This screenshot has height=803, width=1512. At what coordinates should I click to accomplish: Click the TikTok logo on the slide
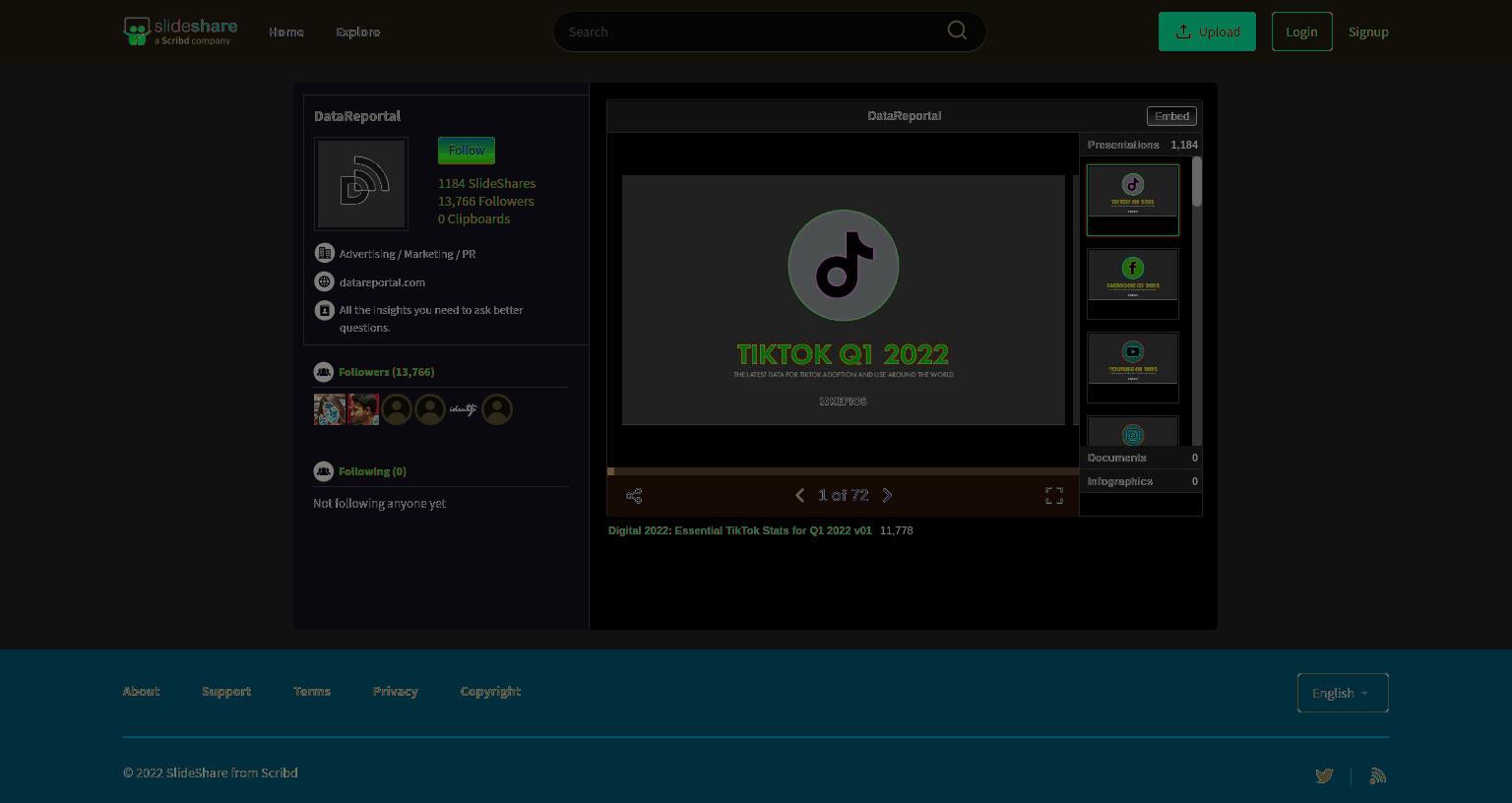844,265
